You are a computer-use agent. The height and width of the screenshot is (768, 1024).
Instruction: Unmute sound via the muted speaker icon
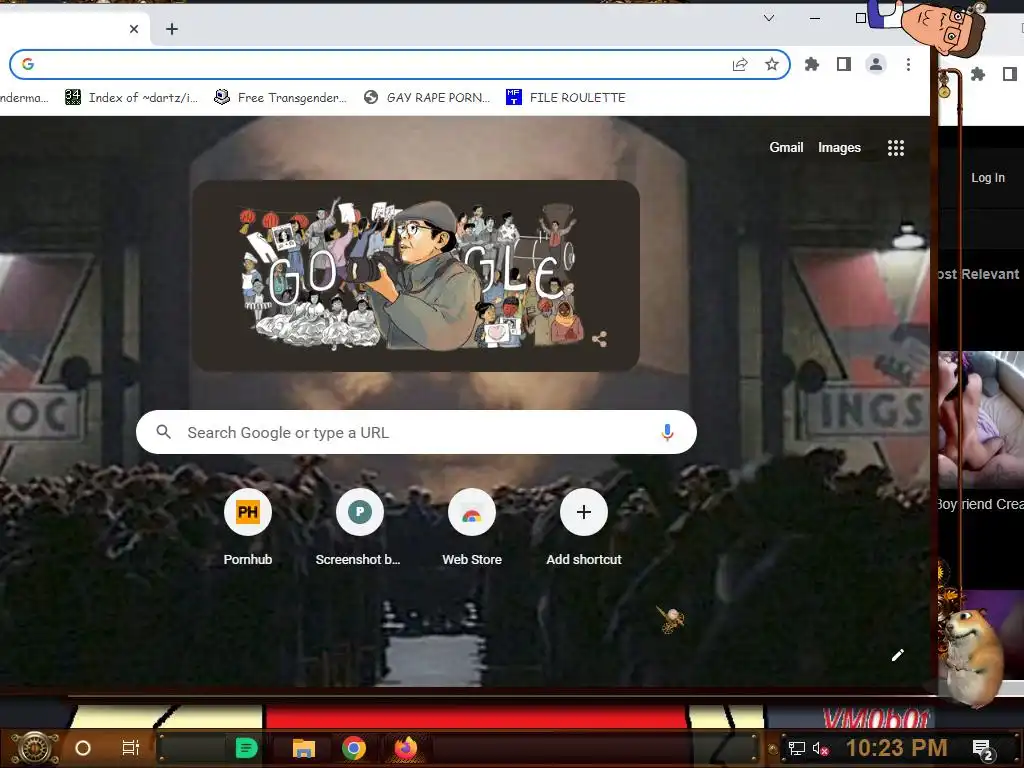click(x=820, y=749)
